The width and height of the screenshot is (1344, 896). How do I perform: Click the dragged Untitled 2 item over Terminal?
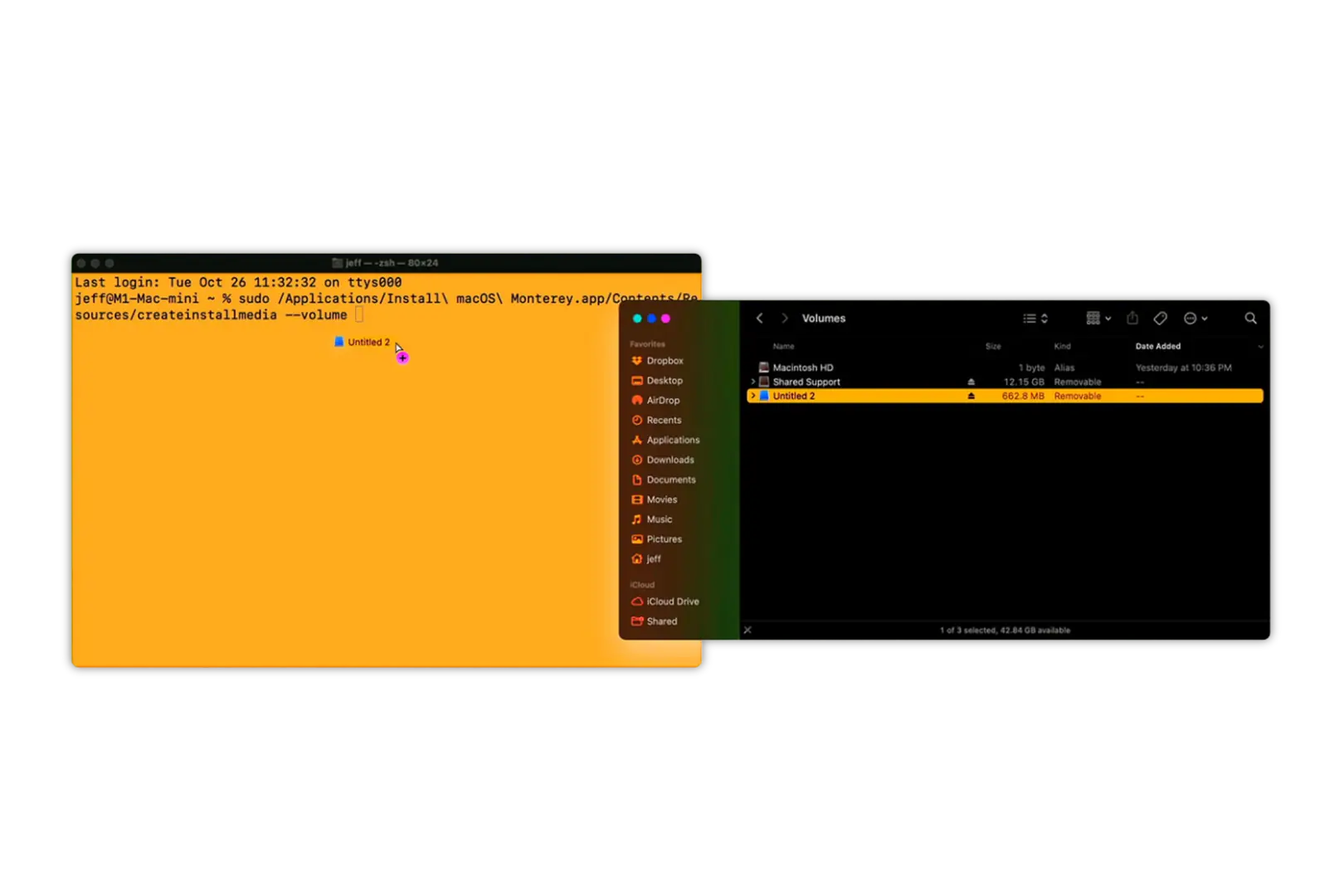pyautogui.click(x=362, y=342)
